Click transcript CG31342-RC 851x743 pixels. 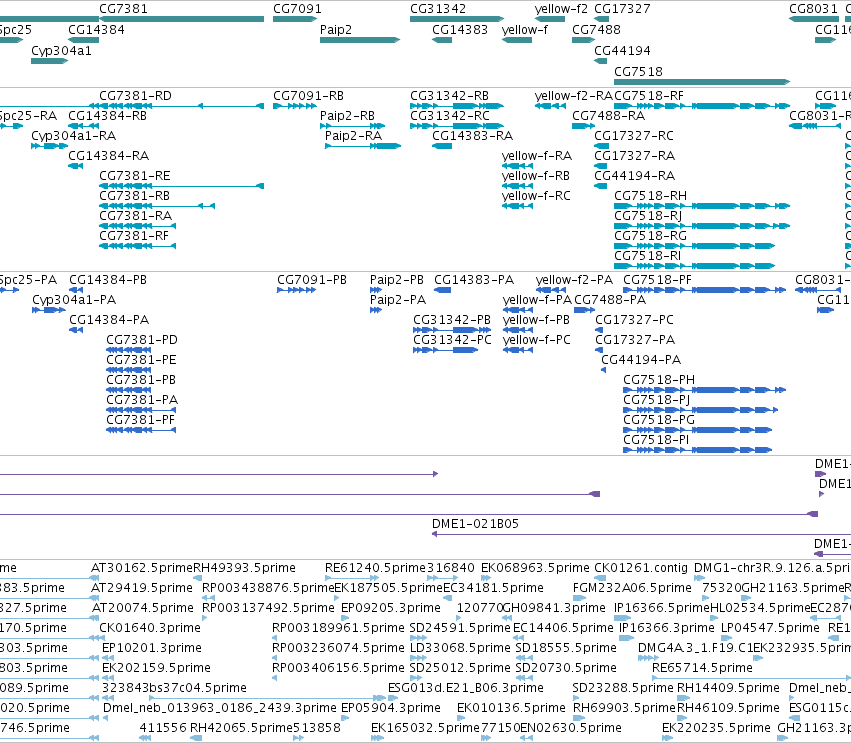pyautogui.click(x=450, y=116)
